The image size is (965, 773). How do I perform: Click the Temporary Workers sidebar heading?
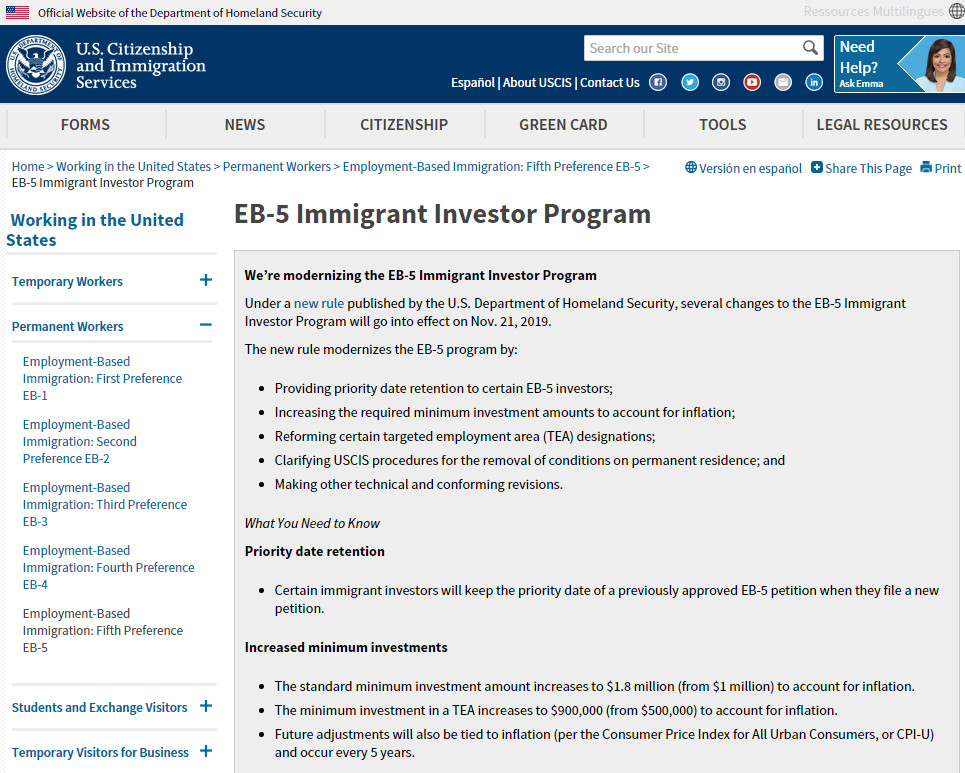point(67,281)
